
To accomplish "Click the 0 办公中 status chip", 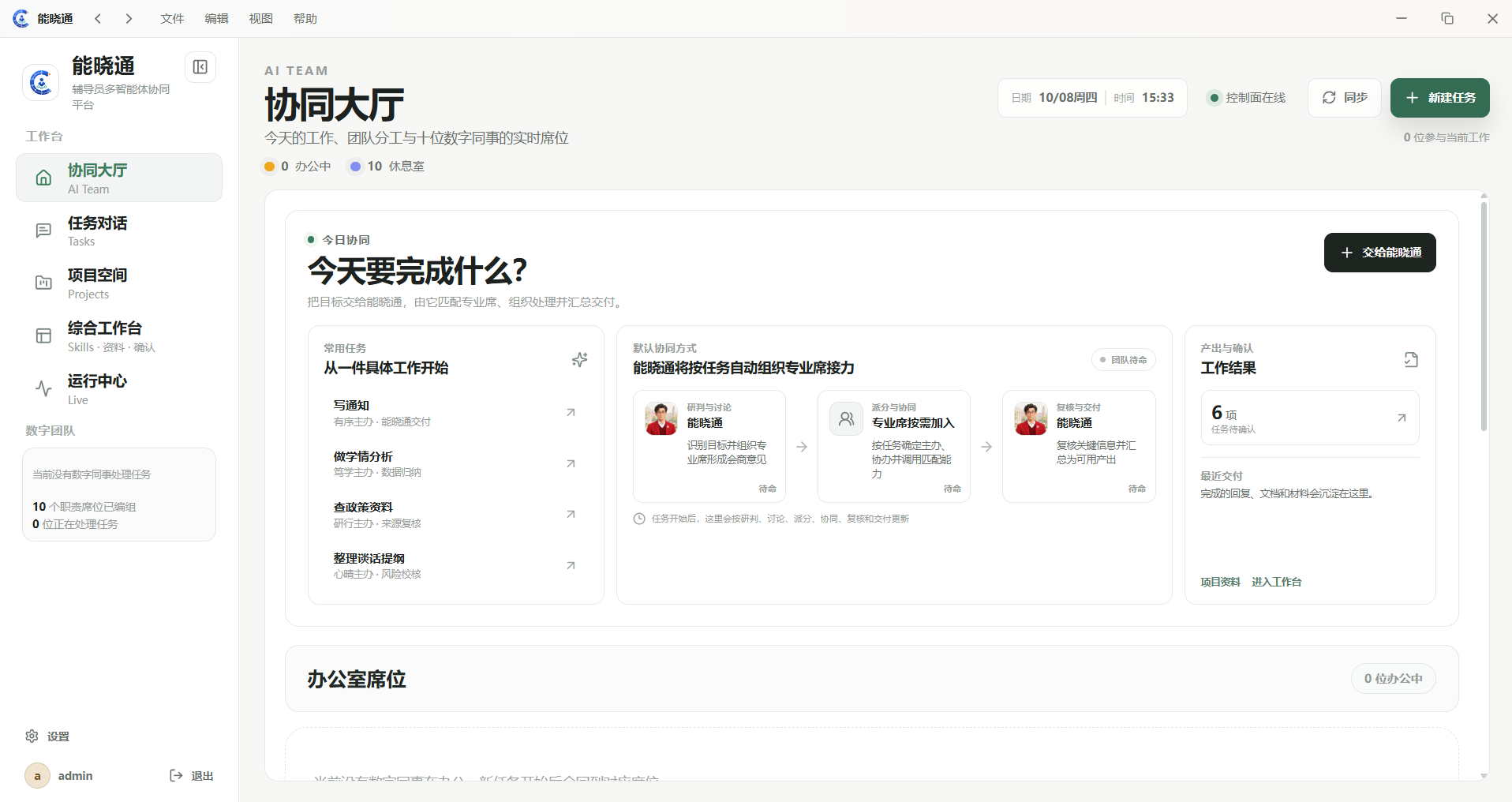I will coord(298,167).
